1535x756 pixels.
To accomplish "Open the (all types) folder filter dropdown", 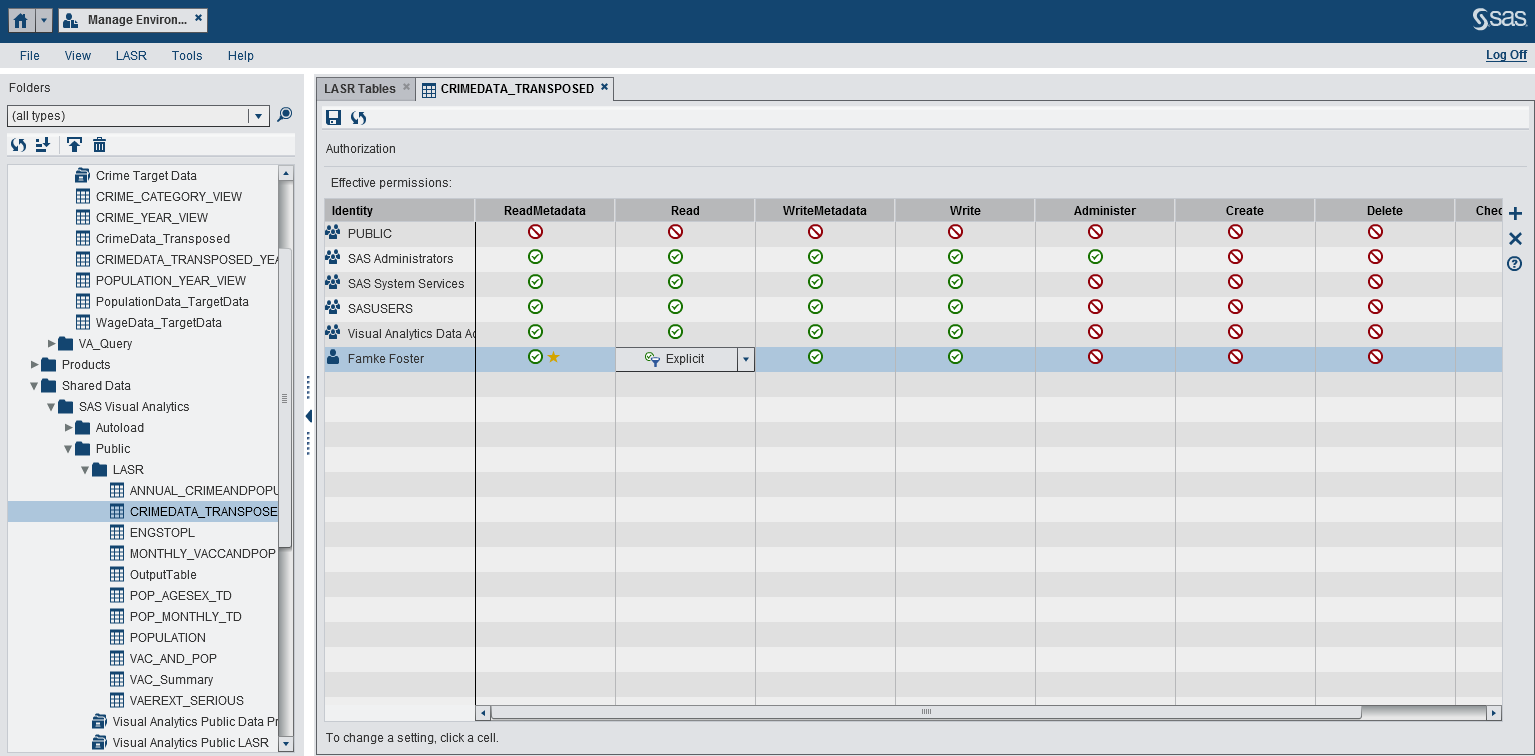I will coord(258,116).
